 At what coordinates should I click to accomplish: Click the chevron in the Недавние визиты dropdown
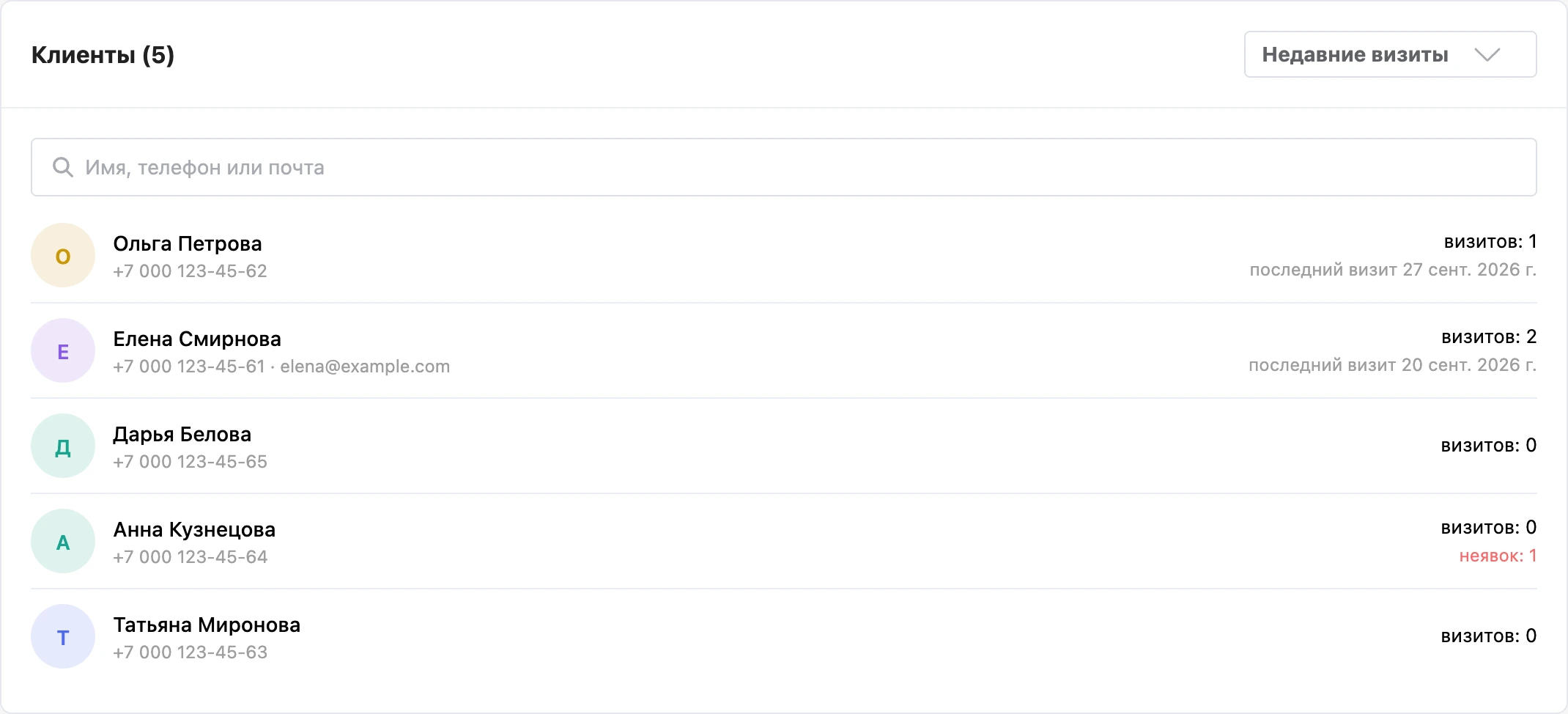click(x=1487, y=55)
